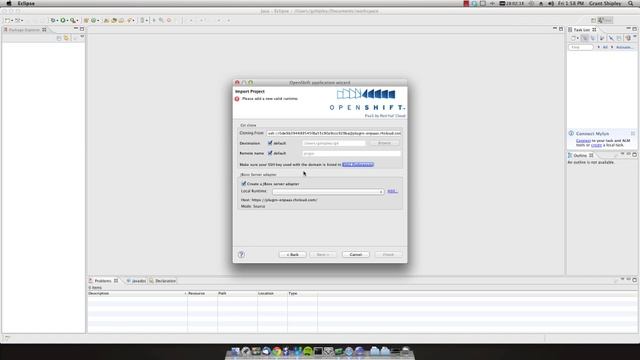The width and height of the screenshot is (640, 360).
Task: Click the Back button in wizard
Action: 293,254
